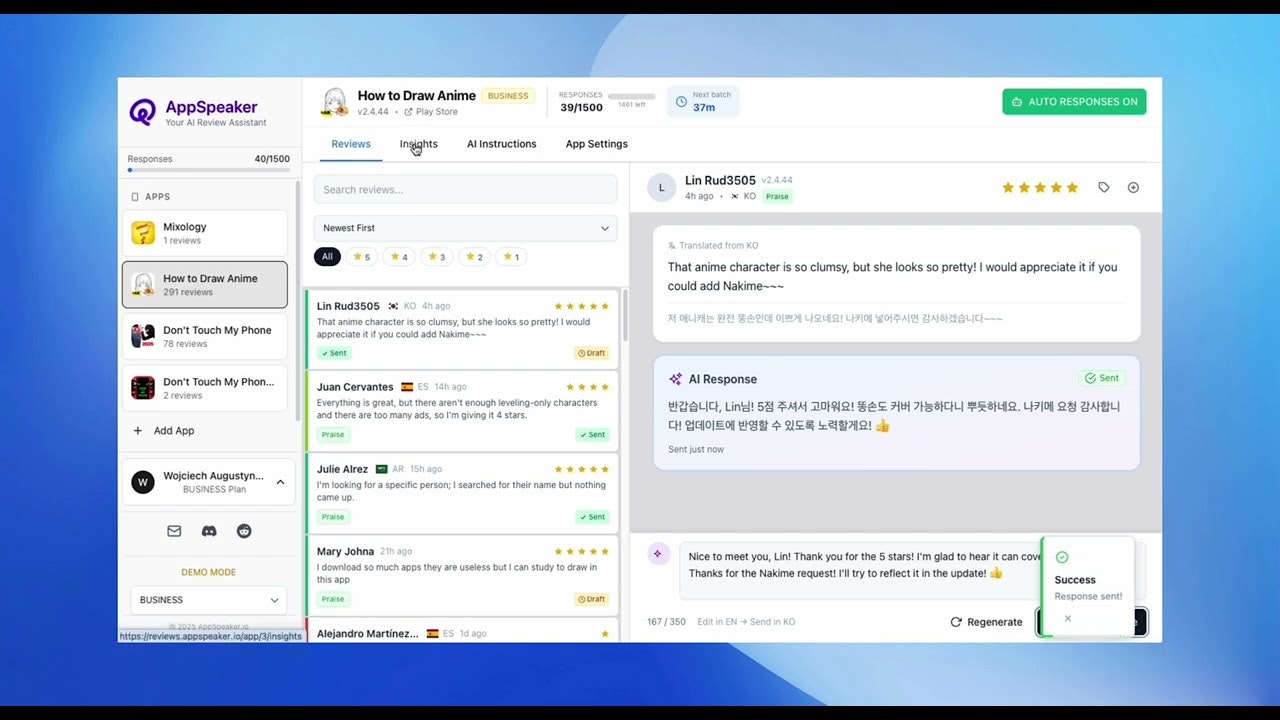
Task: Click the AI sparkle icon beside the response field
Action: 658,553
